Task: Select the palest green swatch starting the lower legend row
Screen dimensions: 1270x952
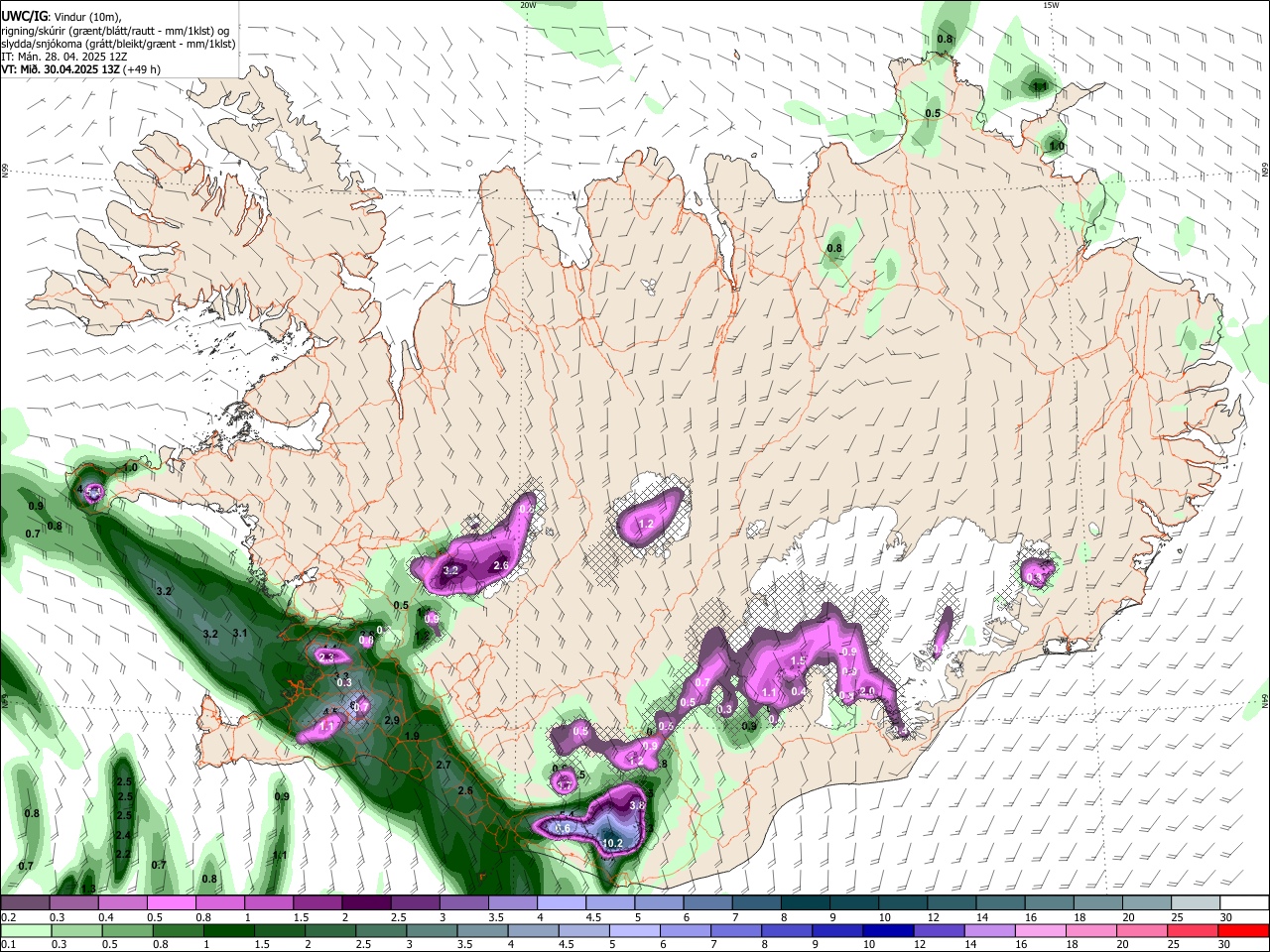Action: coord(26,930)
